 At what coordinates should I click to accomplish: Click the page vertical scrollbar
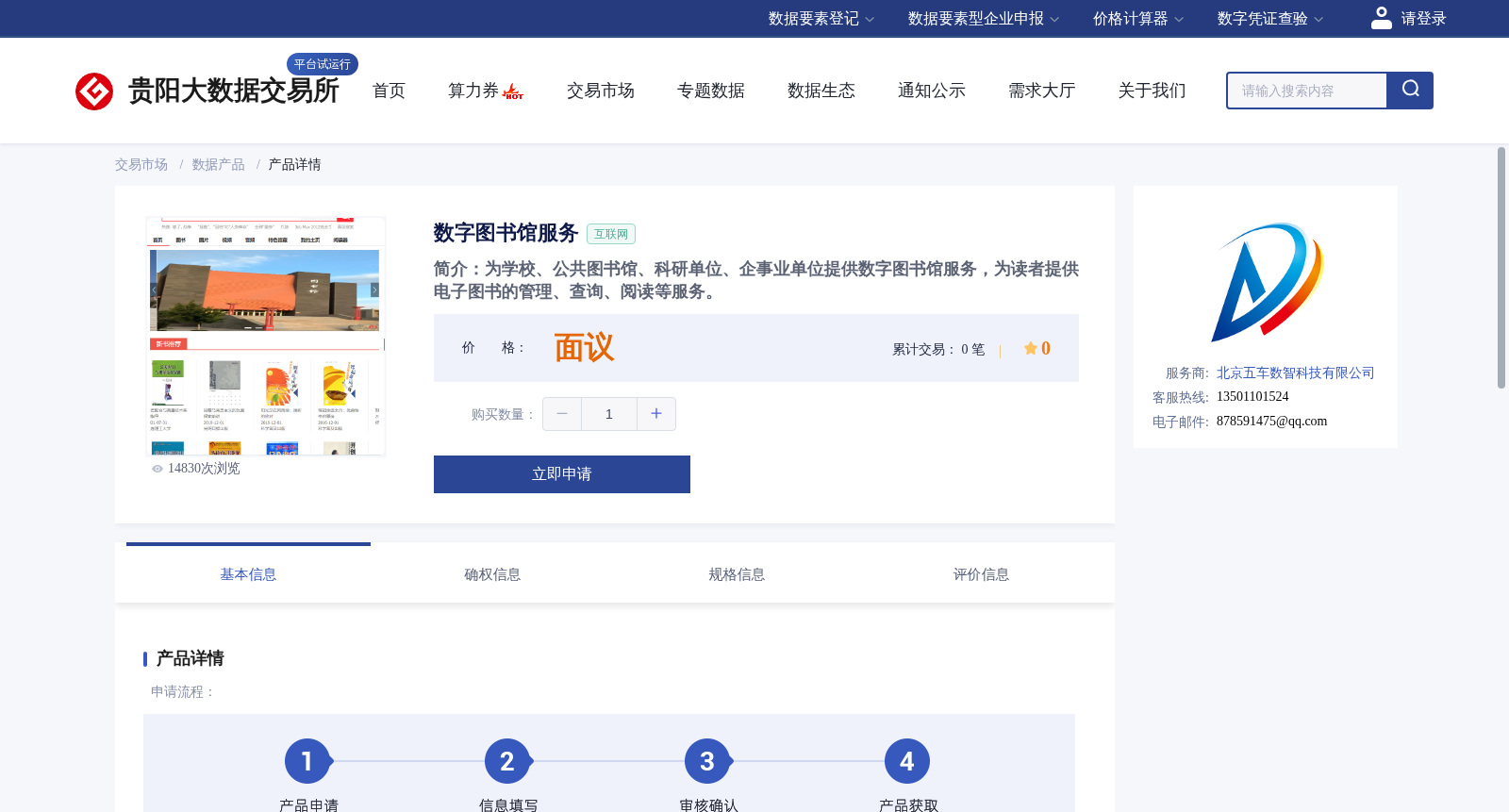coord(1501,267)
